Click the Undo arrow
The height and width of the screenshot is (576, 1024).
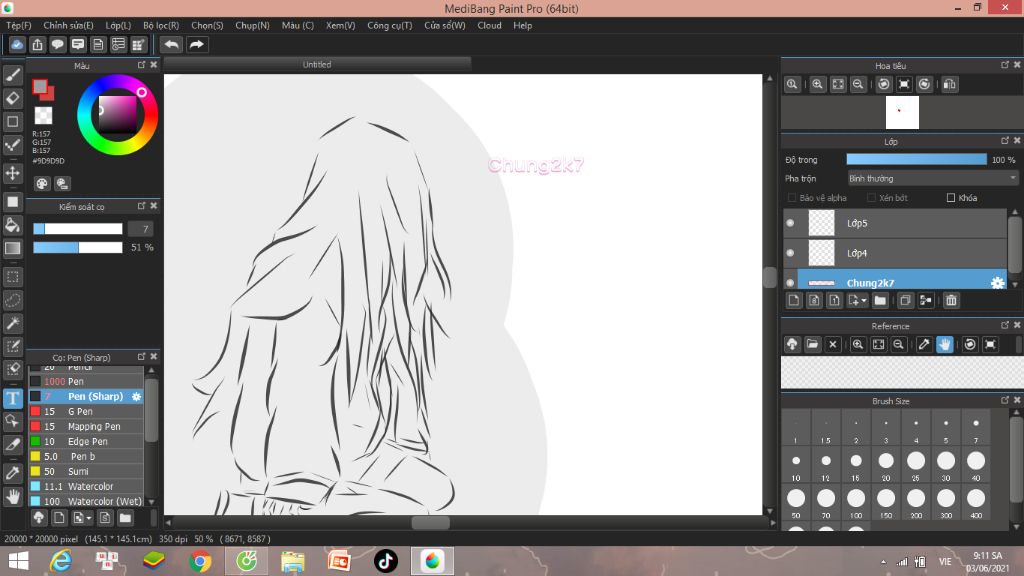point(172,44)
